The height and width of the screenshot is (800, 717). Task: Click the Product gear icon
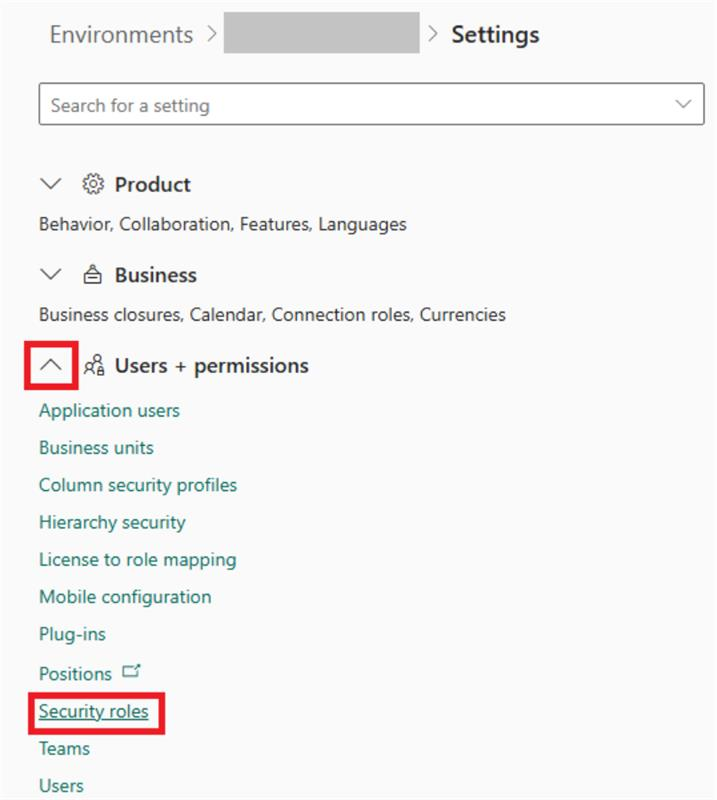coord(93,184)
